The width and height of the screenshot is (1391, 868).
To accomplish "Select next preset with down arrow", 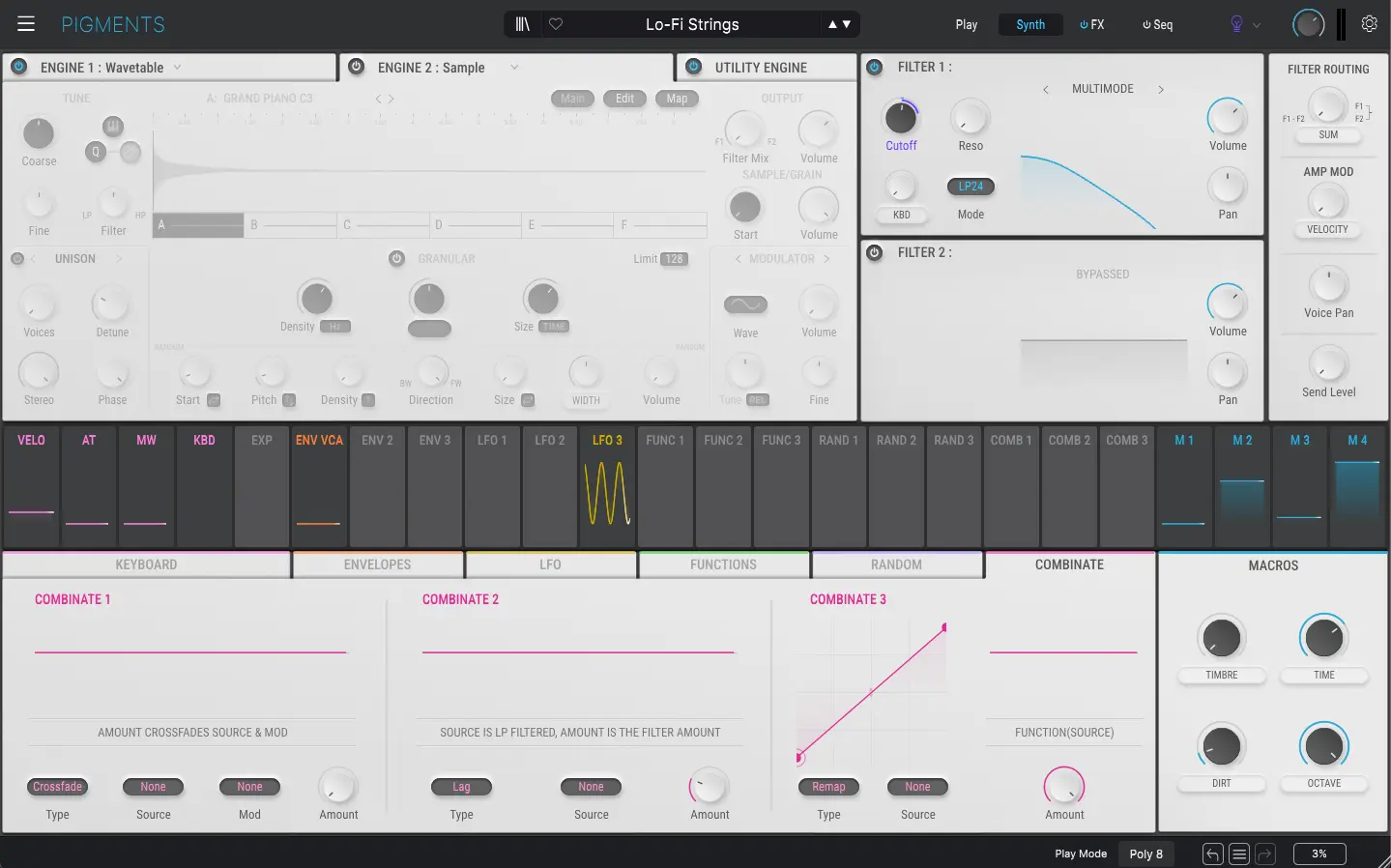I will tap(847, 25).
